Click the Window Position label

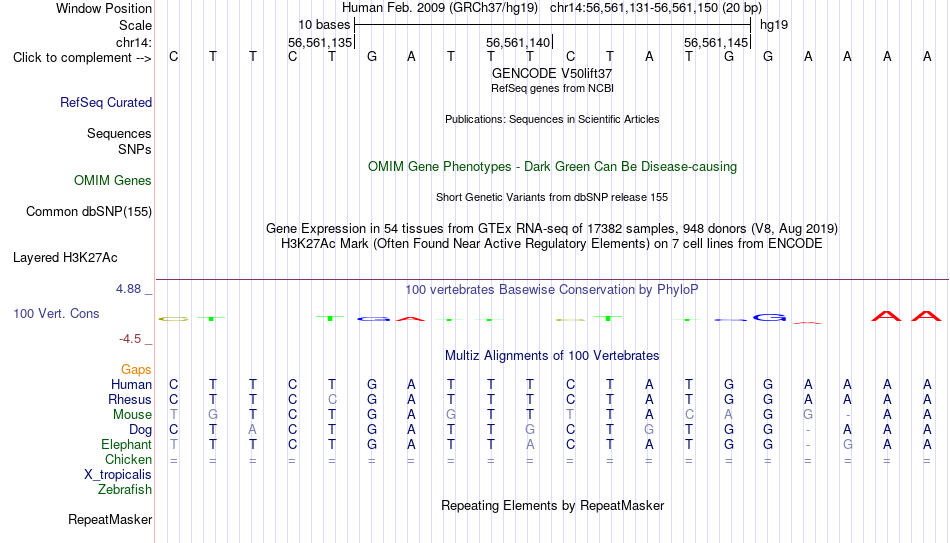point(104,8)
